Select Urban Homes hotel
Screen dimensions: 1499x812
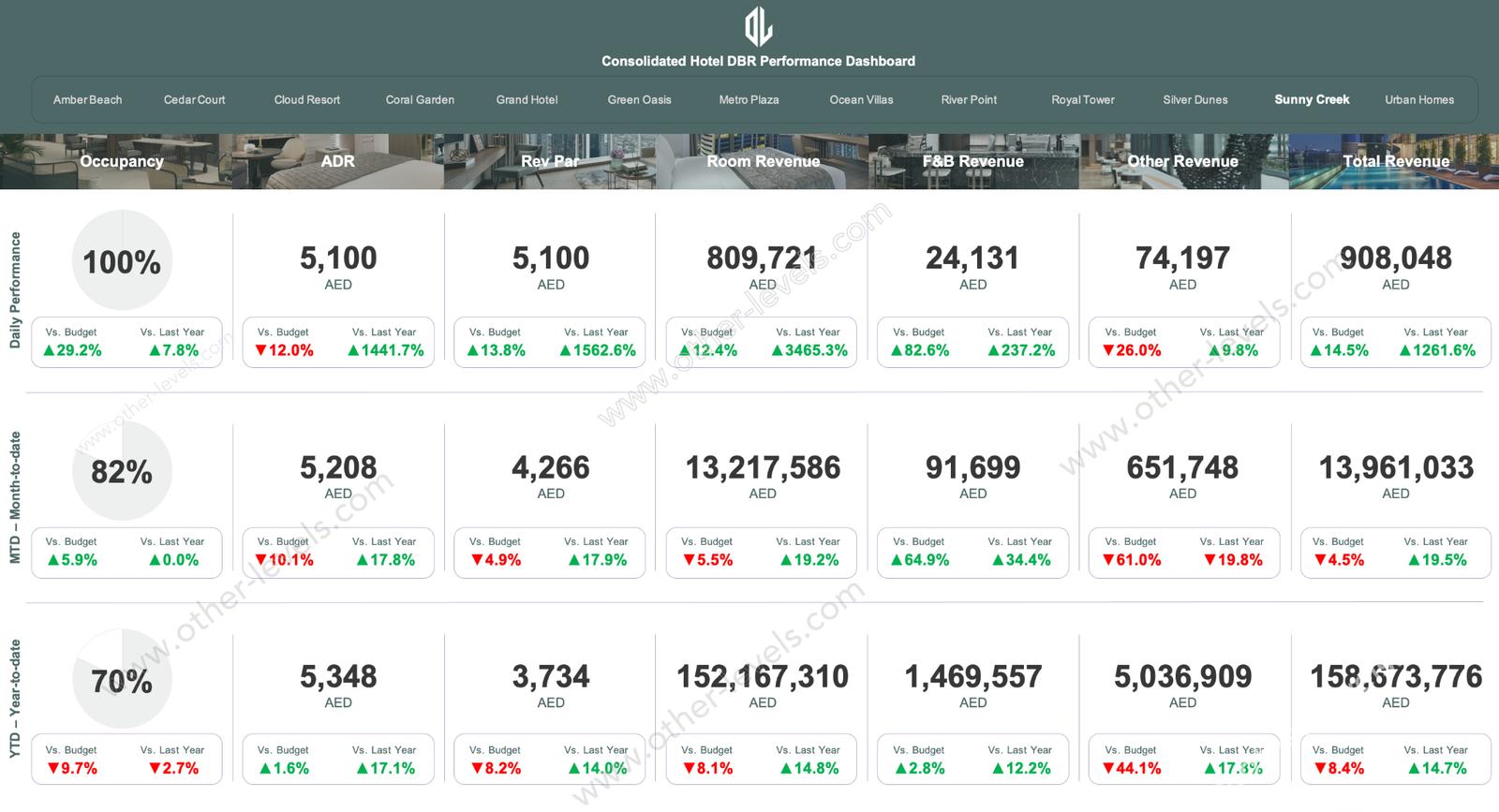coord(1419,100)
